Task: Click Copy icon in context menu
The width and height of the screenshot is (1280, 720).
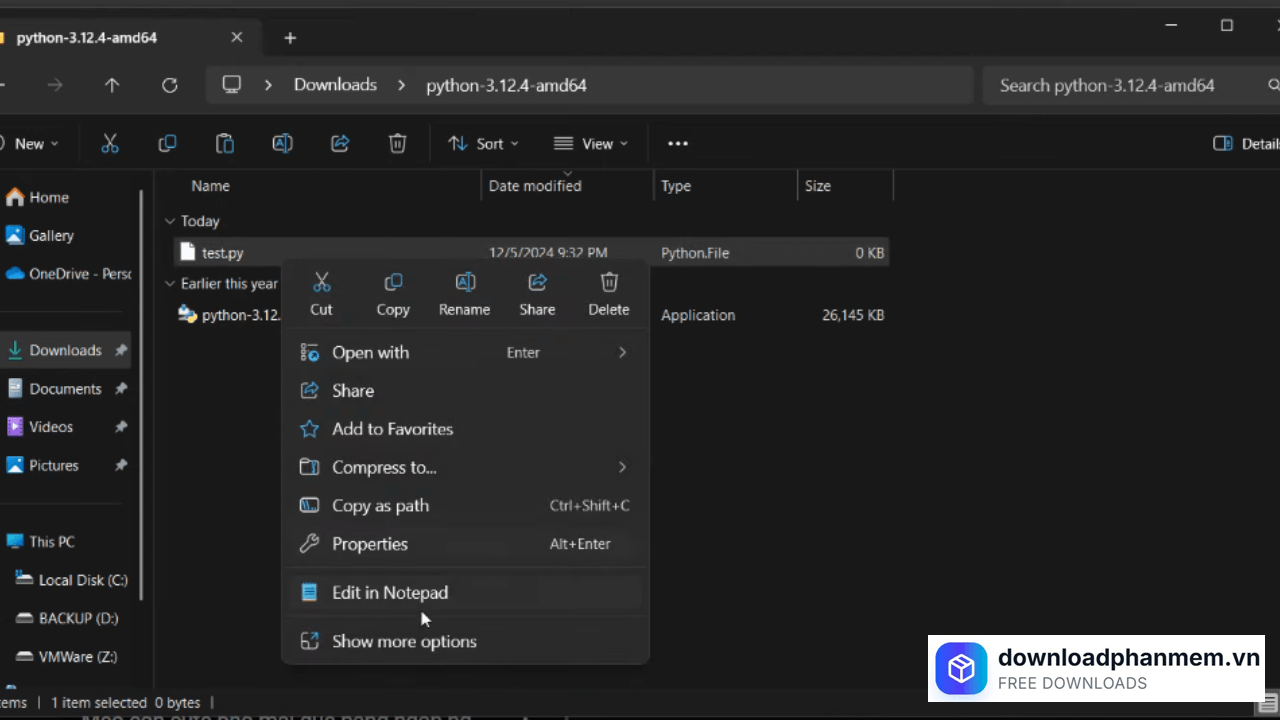Action: 393,282
